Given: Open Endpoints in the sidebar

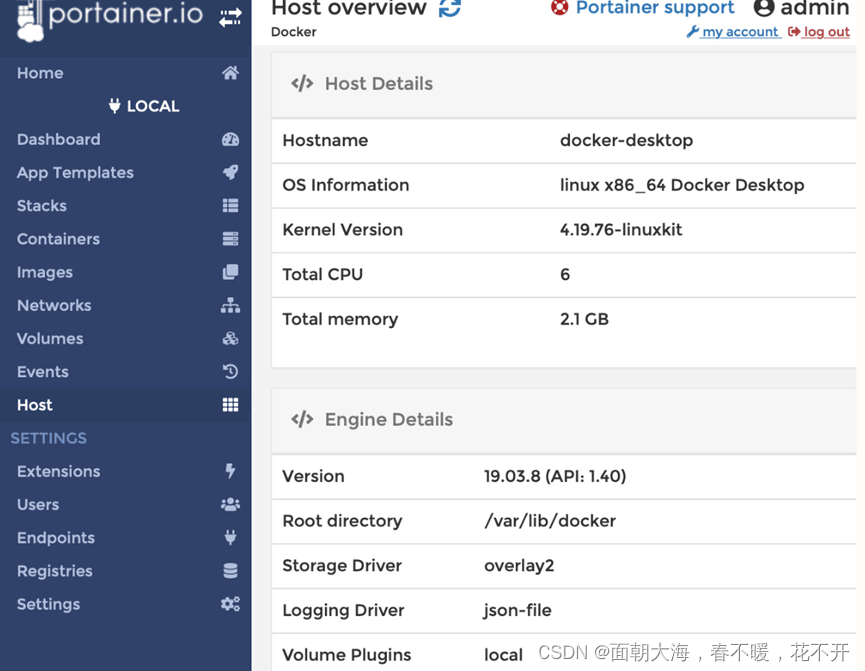Looking at the screenshot, I should pos(56,538).
